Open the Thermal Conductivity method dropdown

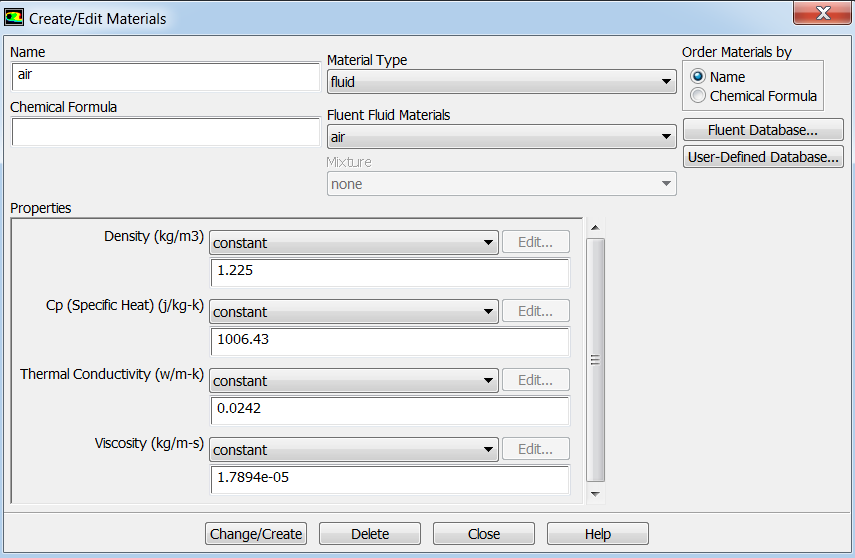[x=354, y=381]
